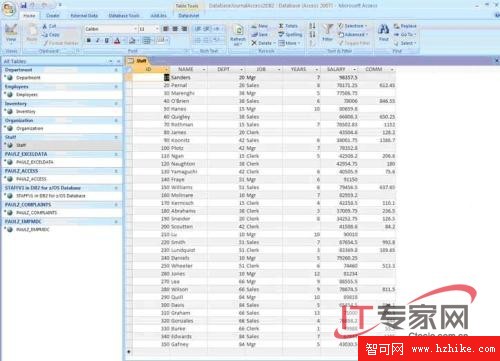The height and width of the screenshot is (361, 500).
Task: Click Toggle Filter
Action: (x=354, y=43)
